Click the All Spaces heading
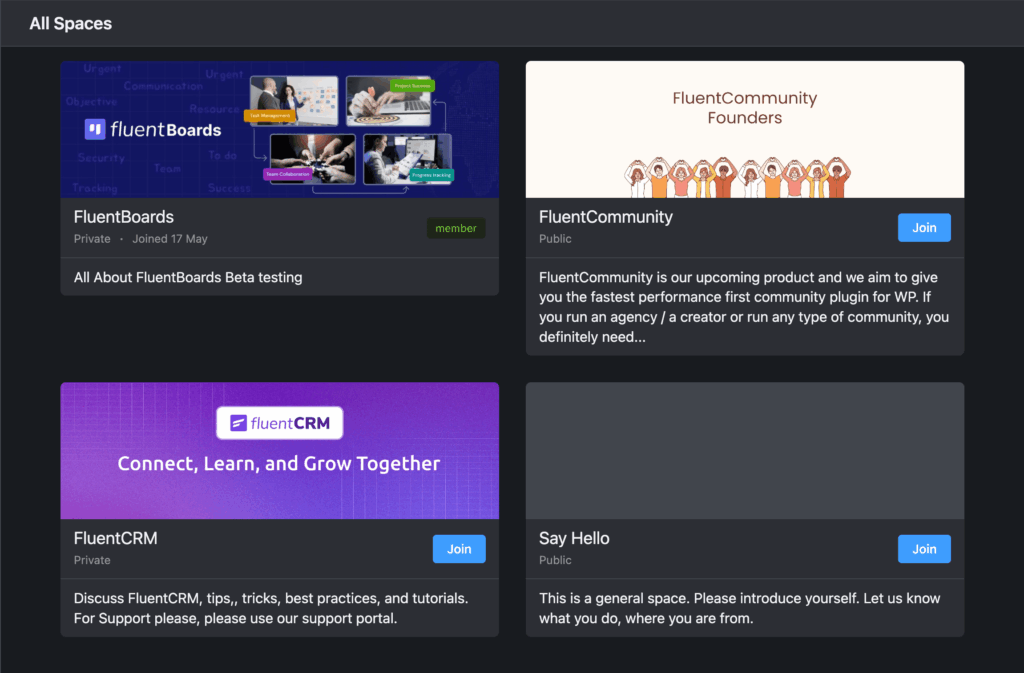The height and width of the screenshot is (673, 1024). pyautogui.click(x=71, y=23)
